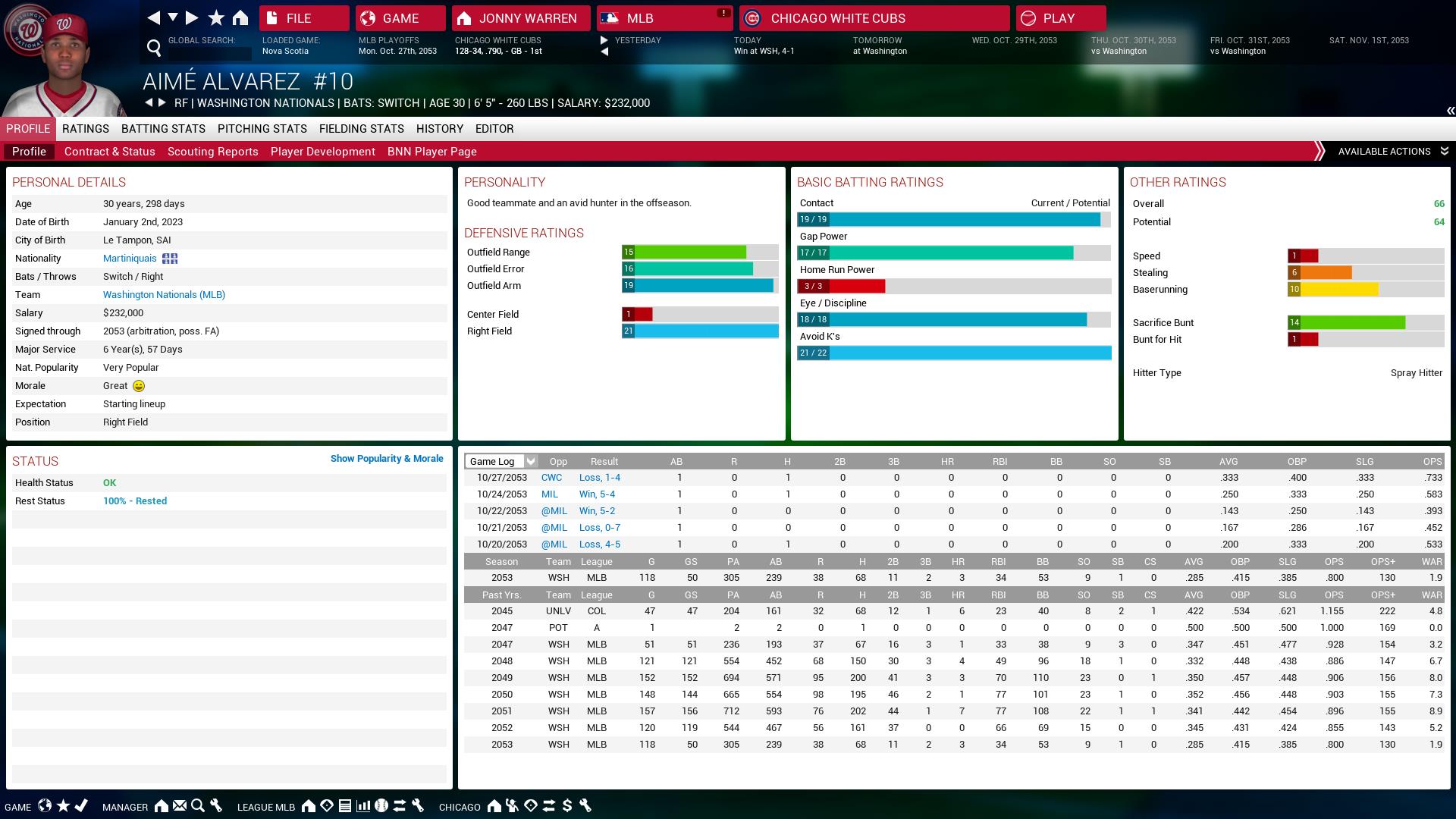Open the Chicago transactions arrows icon
This screenshot has width=1456, height=819.
(x=549, y=806)
